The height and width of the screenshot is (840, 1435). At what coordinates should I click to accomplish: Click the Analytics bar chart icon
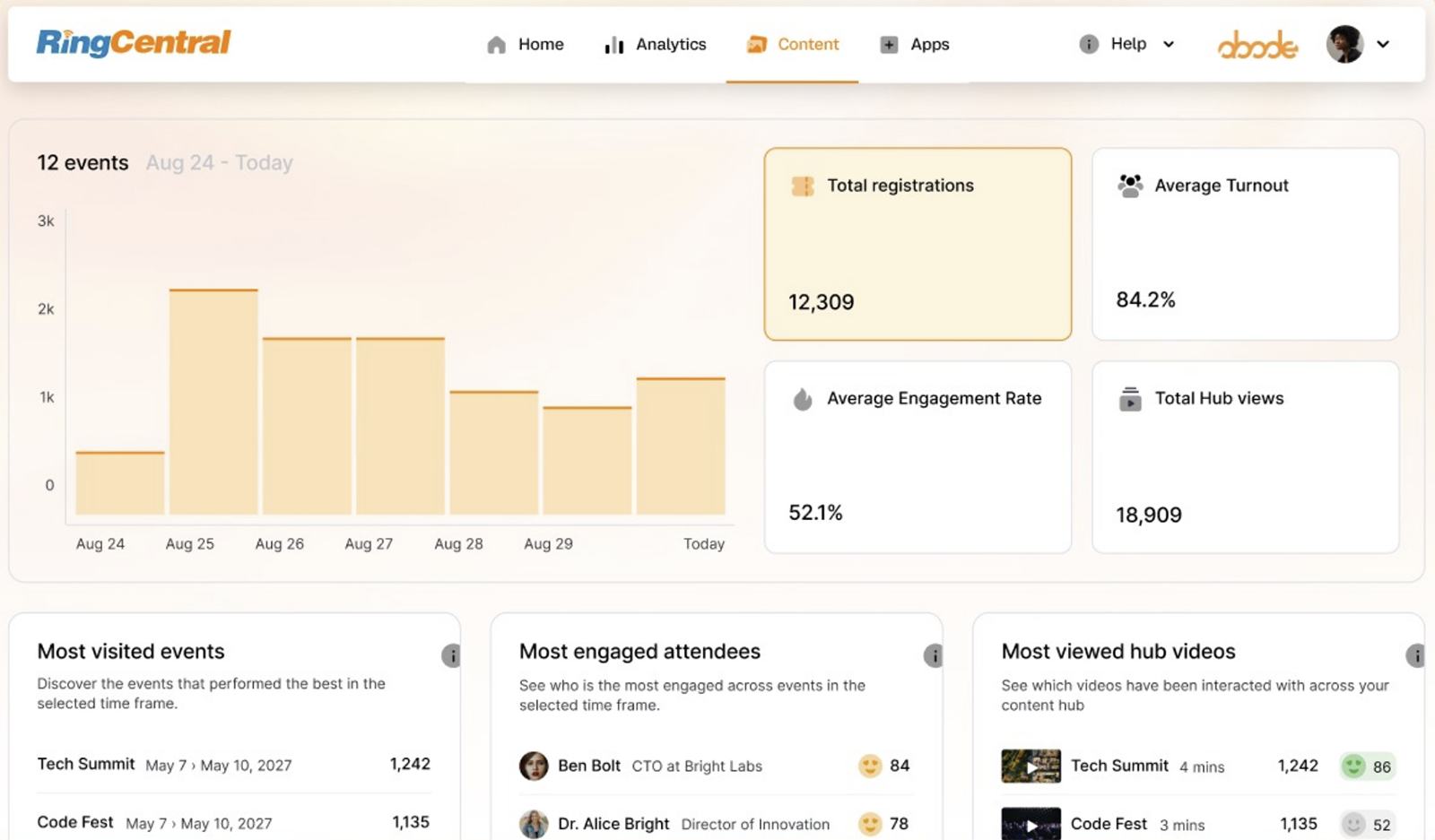pyautogui.click(x=614, y=45)
